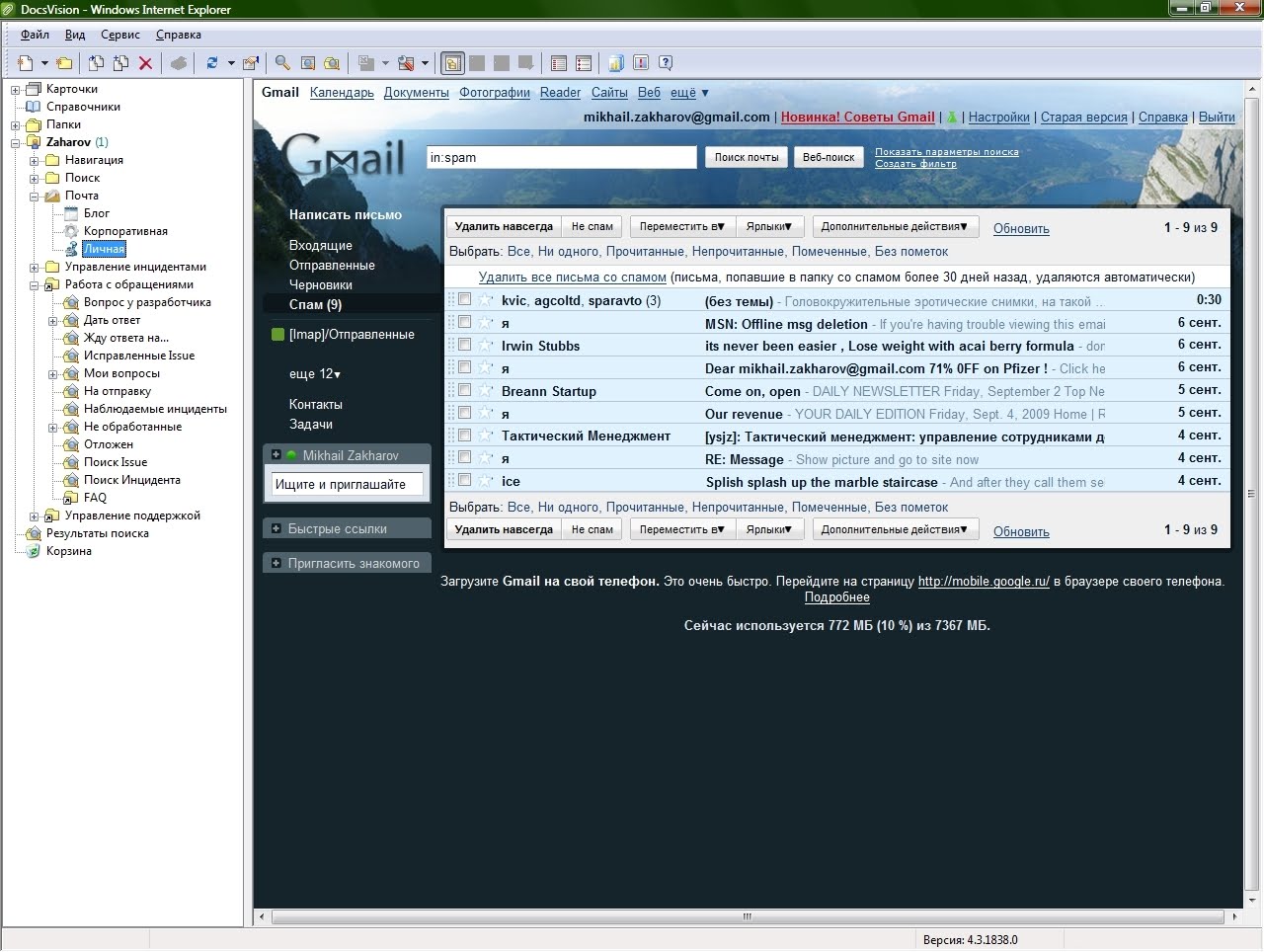Click the in:spam search field
This screenshot has height=952, width=1264.
[x=562, y=157]
